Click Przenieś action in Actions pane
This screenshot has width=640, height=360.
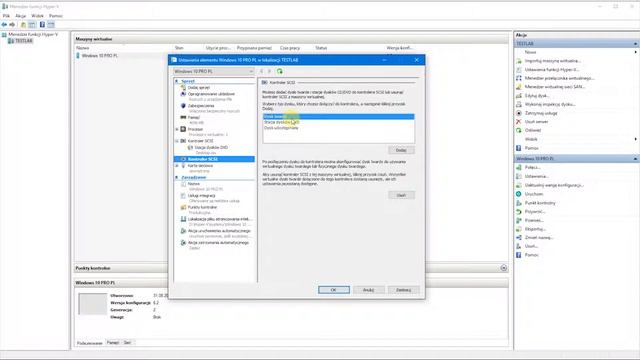534,220
